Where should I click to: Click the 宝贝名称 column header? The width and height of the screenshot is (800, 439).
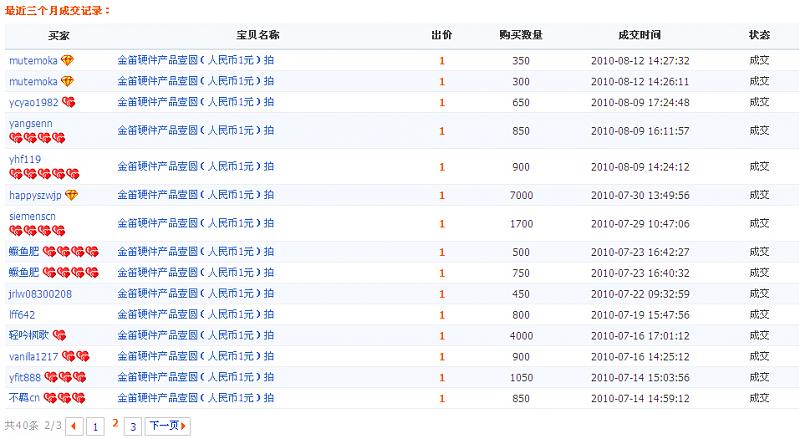point(258,35)
